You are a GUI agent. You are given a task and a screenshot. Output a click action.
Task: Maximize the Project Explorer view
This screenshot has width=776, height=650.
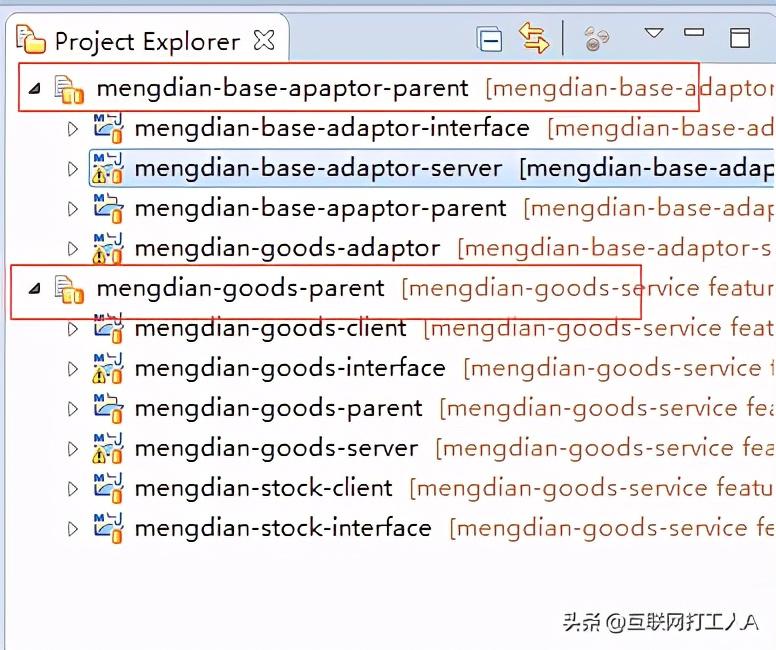click(x=740, y=39)
